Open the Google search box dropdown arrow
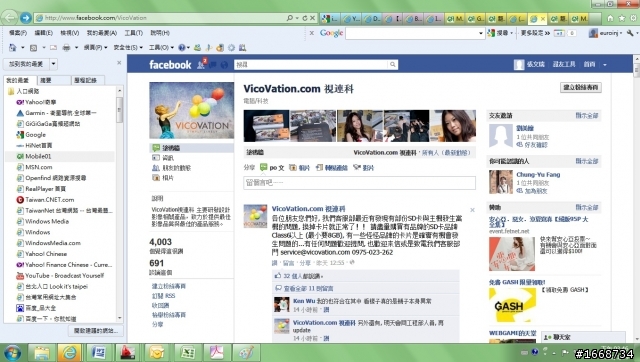Viewport: 640px width, 362px height. pyautogui.click(x=481, y=33)
